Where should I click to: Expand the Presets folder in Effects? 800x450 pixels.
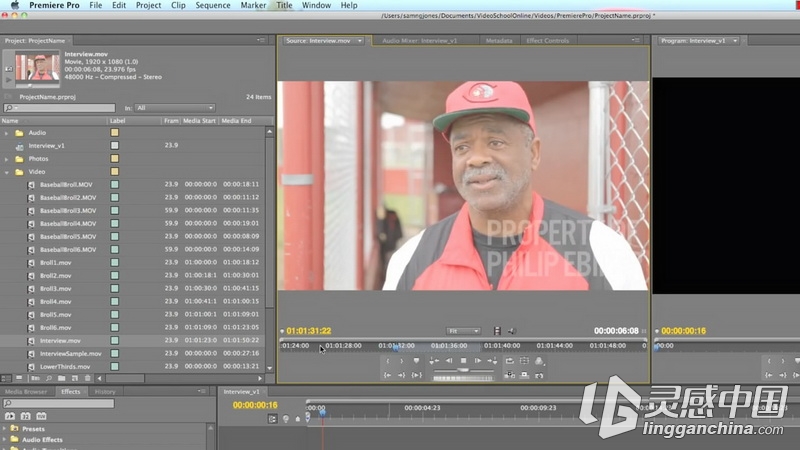5,429
